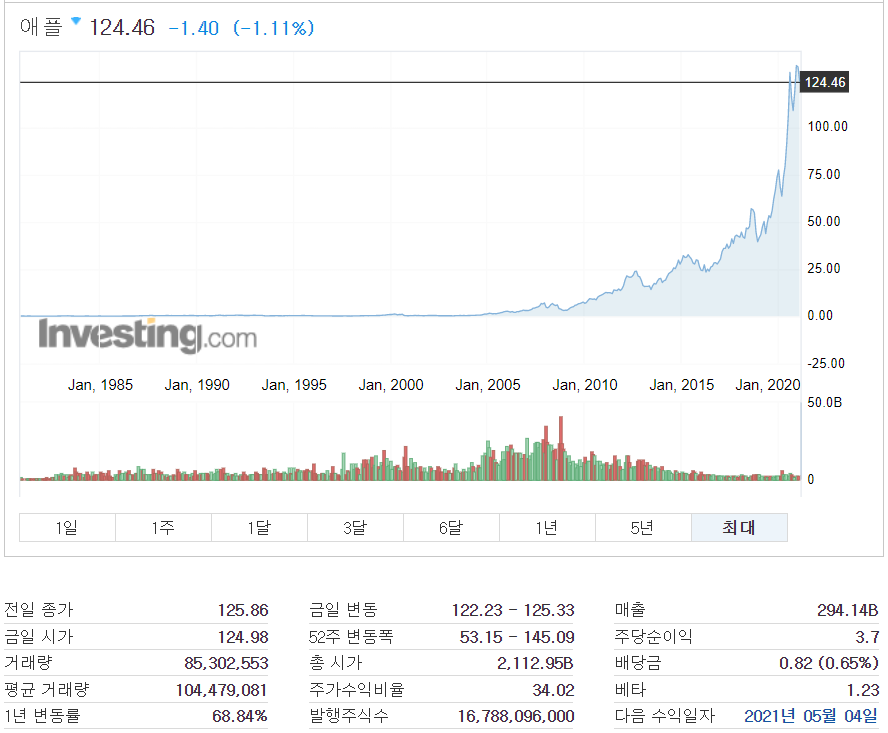Viewport: 888px width, 733px height.
Task: Select the 5년 time range tab
Action: coord(643,527)
